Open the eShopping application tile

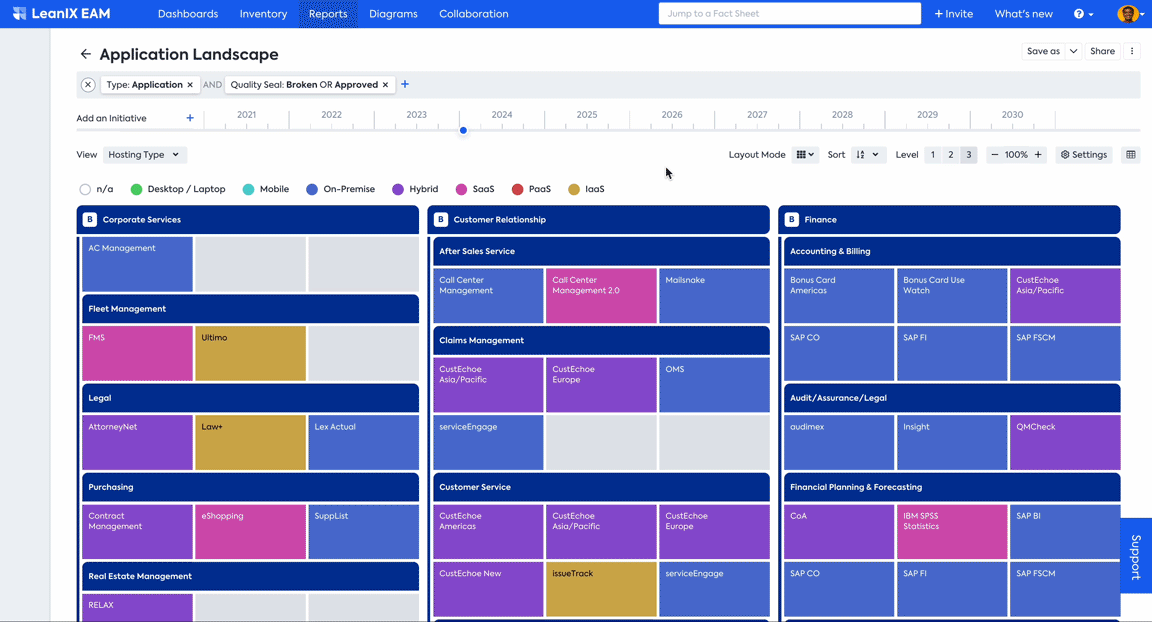tap(251, 532)
